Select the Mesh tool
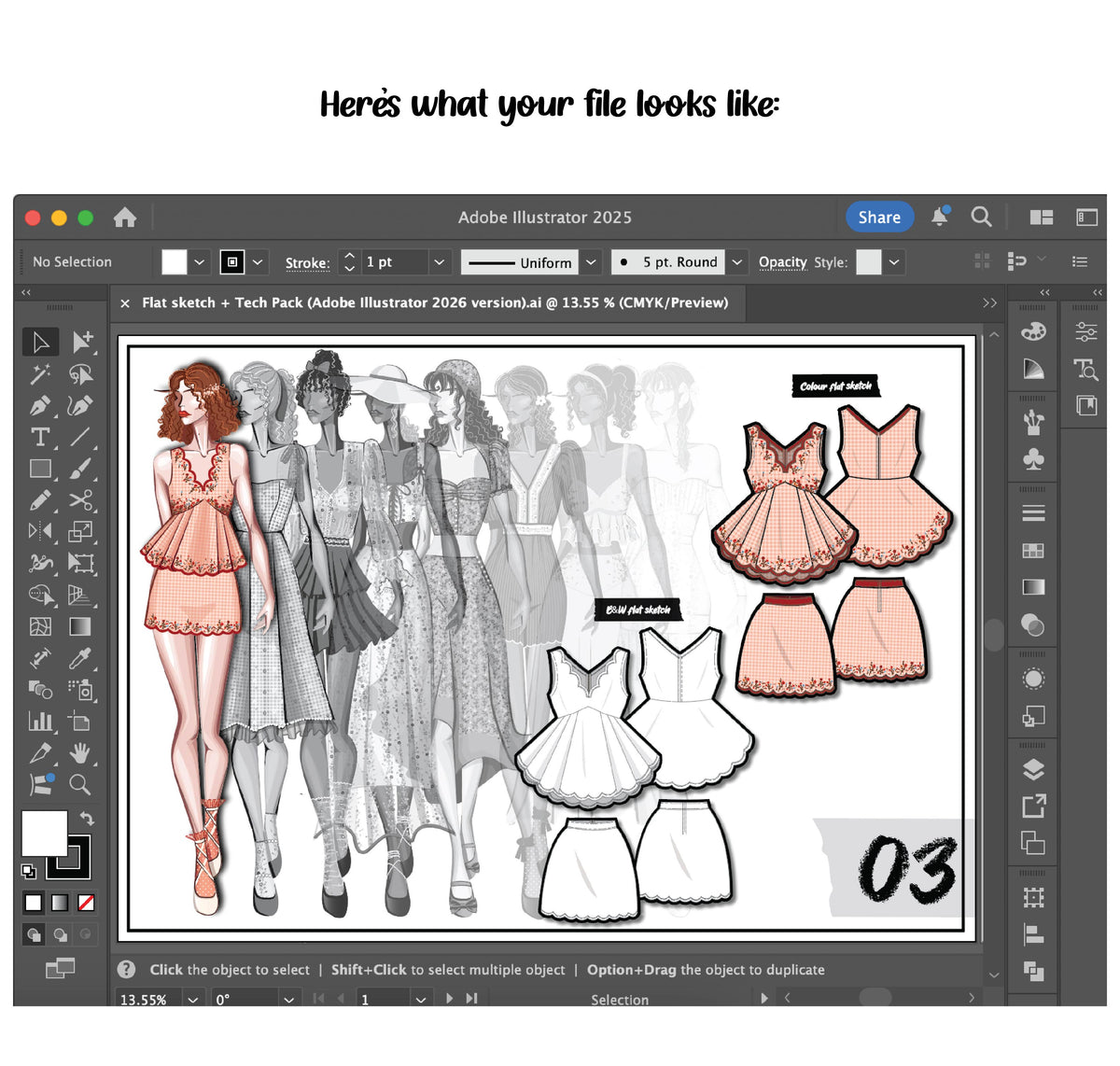The width and height of the screenshot is (1120, 1066). (40, 626)
